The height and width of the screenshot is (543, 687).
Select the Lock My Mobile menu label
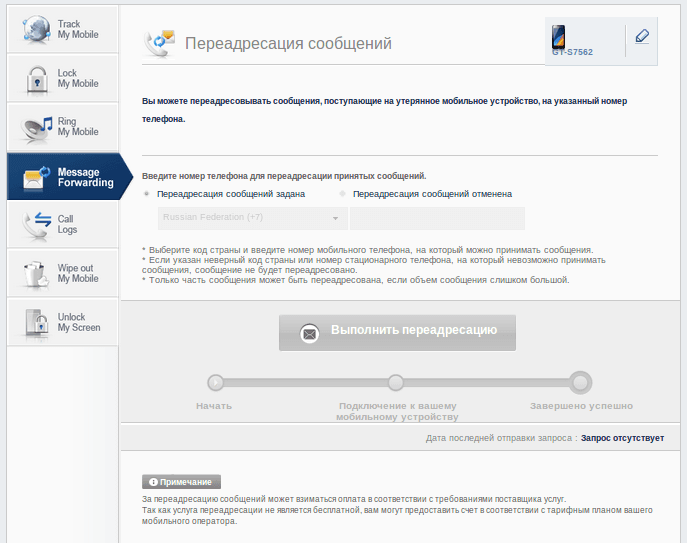click(x=78, y=78)
